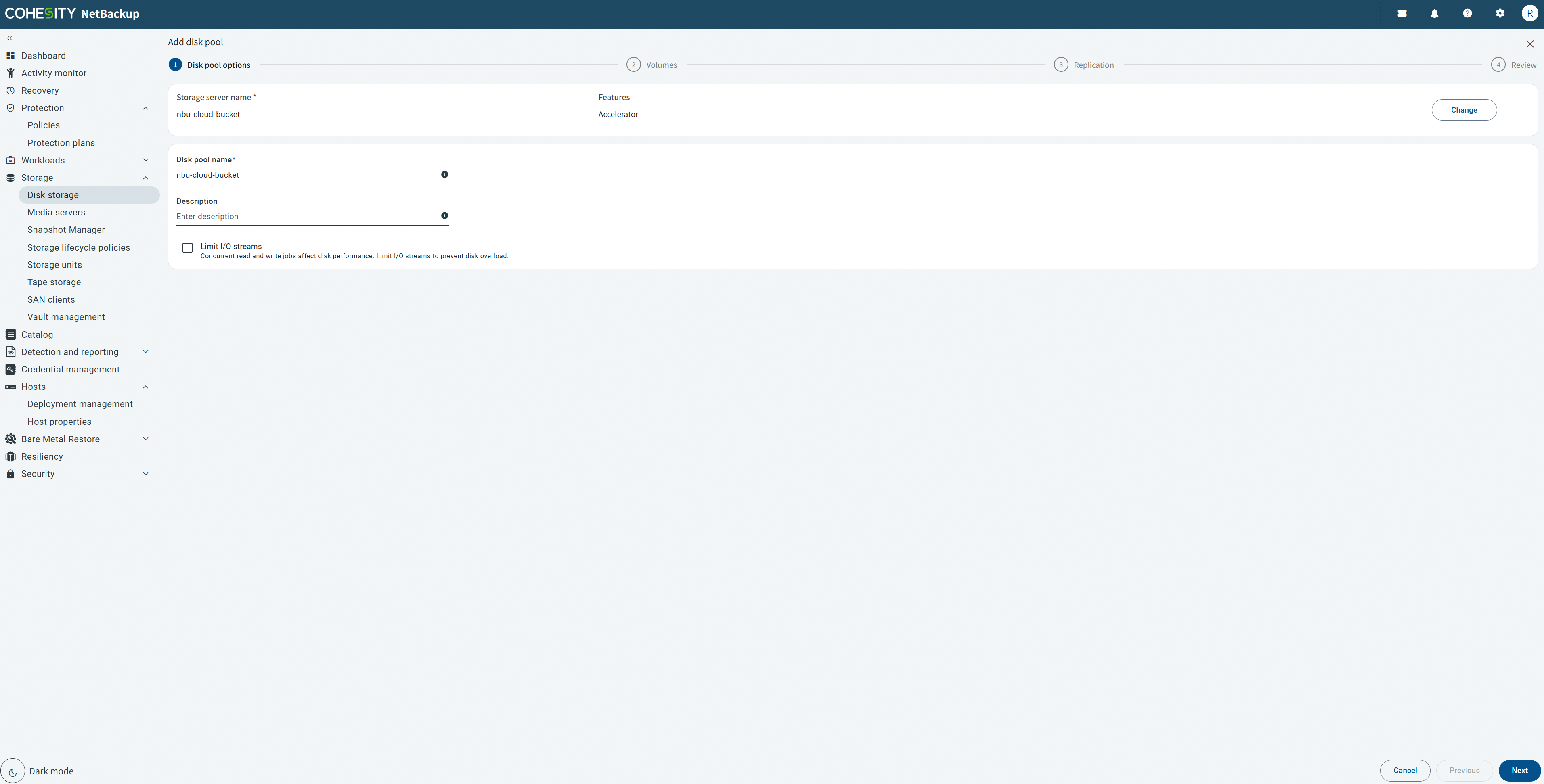
Task: Open Policies in the sidebar
Action: tap(44, 125)
